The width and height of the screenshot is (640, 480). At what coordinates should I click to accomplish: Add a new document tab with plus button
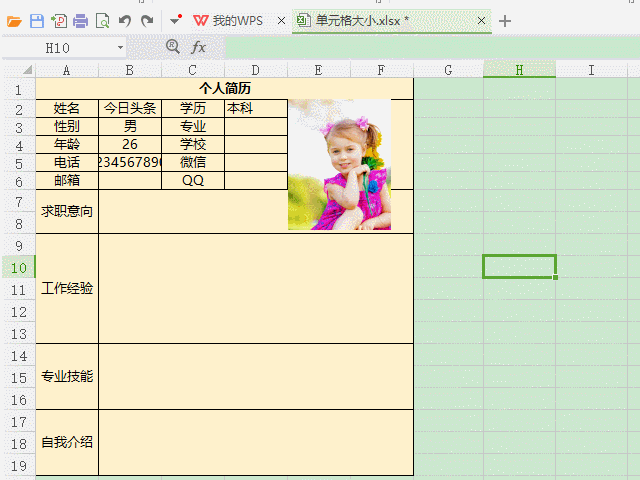(505, 21)
